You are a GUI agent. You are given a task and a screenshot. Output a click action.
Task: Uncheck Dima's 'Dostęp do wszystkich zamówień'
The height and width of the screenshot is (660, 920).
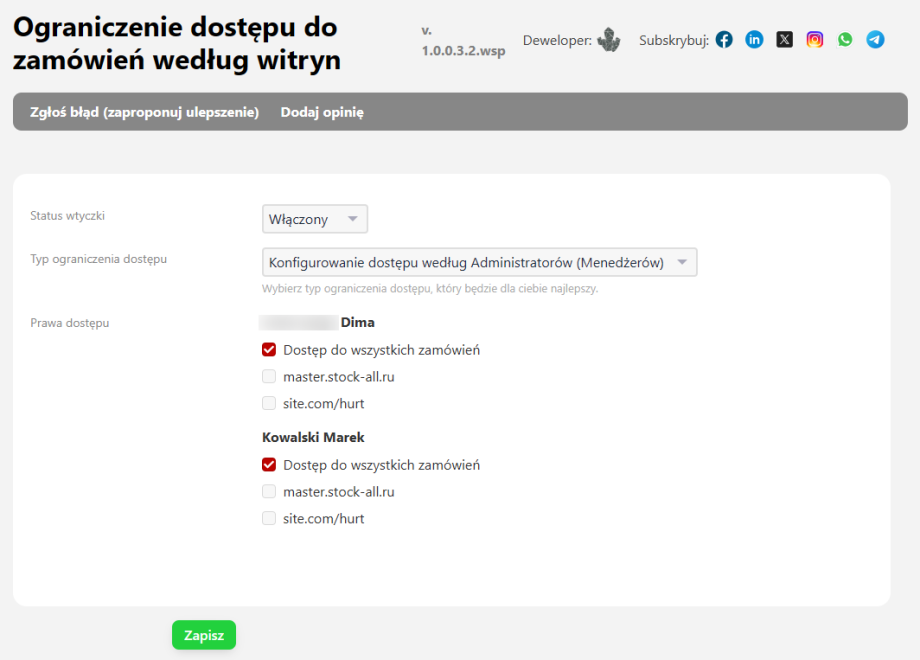click(269, 350)
